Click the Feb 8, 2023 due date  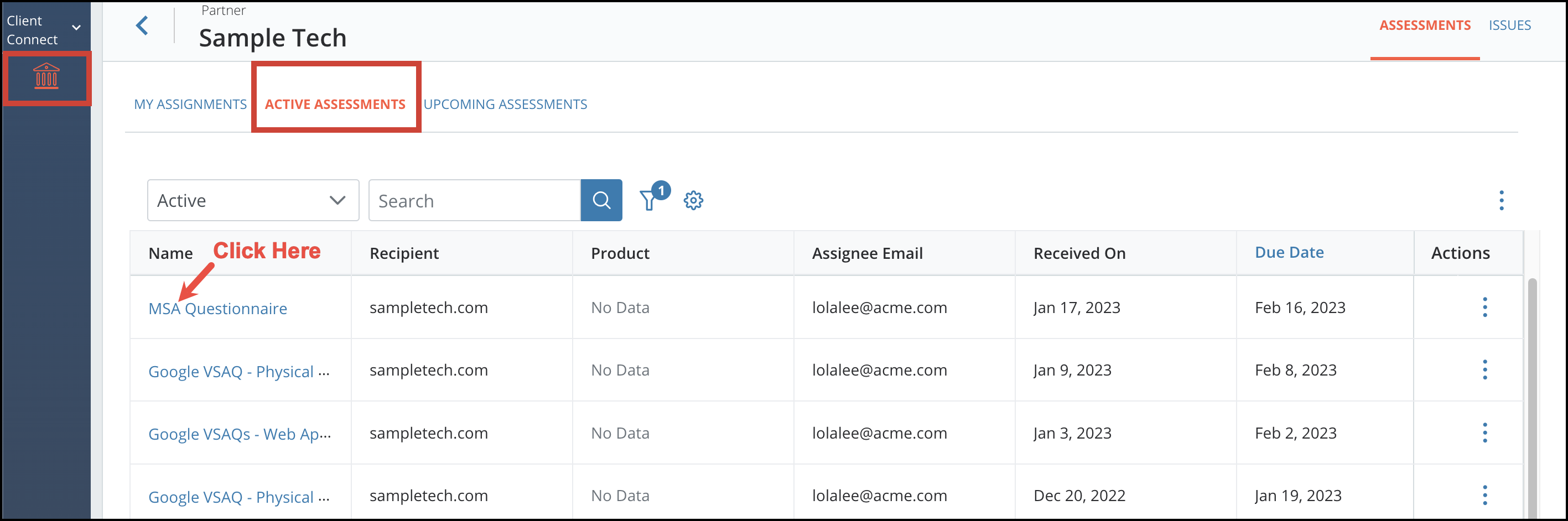point(1295,371)
